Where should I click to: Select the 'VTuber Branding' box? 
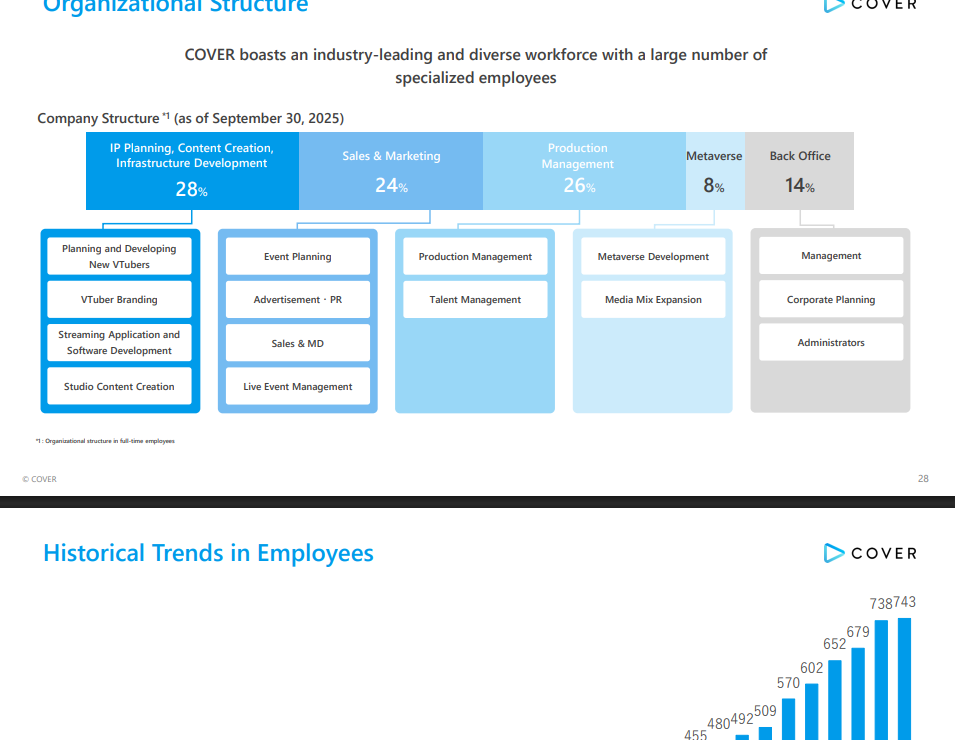coord(119,300)
